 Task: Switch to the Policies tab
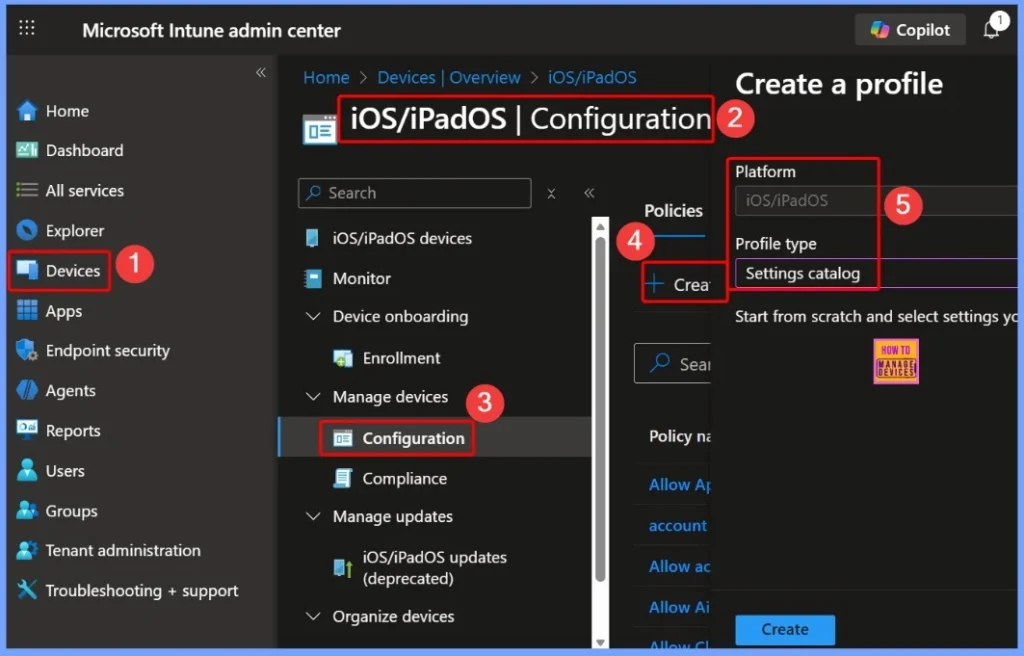672,211
